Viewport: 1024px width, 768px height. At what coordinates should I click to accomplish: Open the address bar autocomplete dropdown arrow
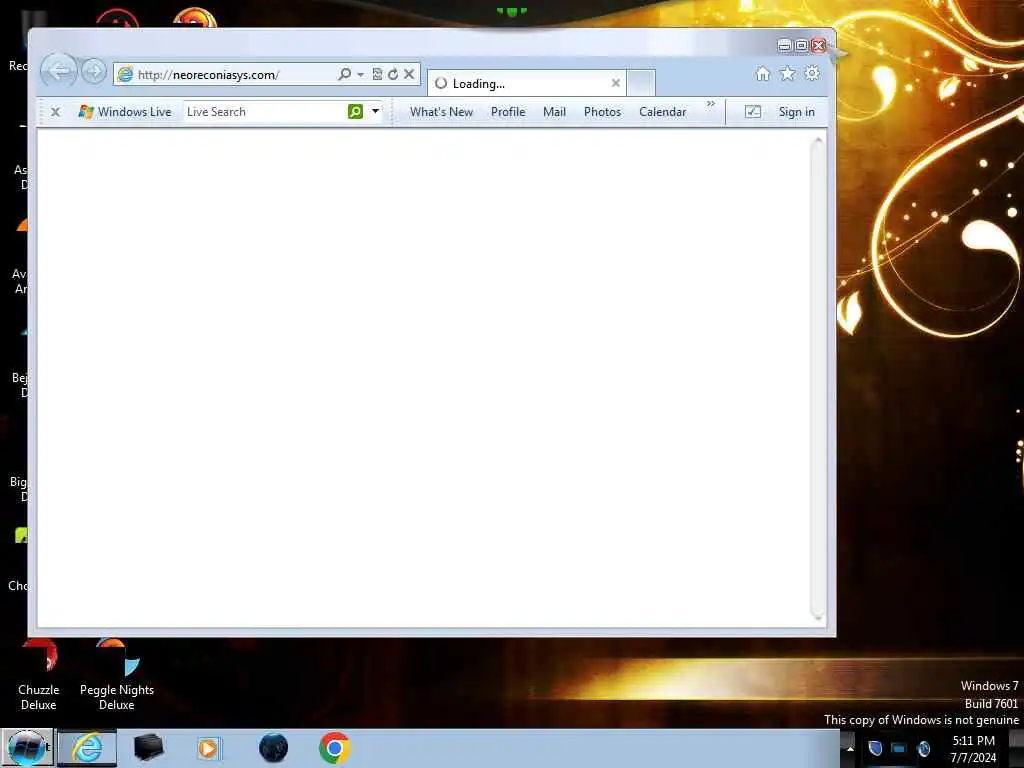[360, 74]
